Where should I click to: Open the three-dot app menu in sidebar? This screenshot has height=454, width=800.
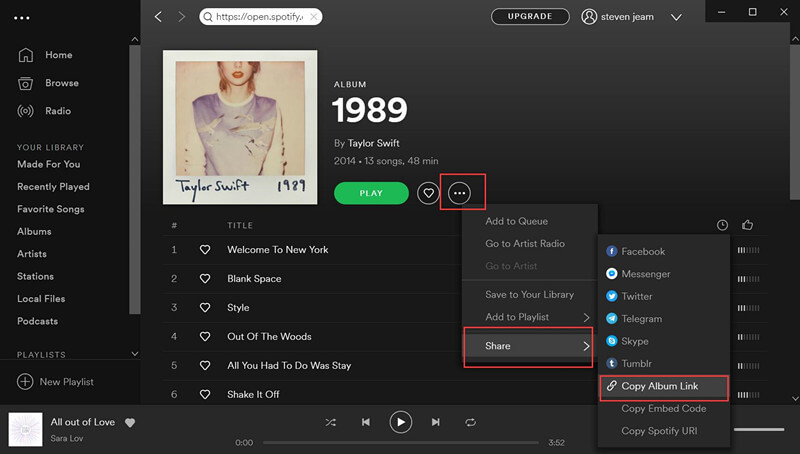(x=21, y=18)
